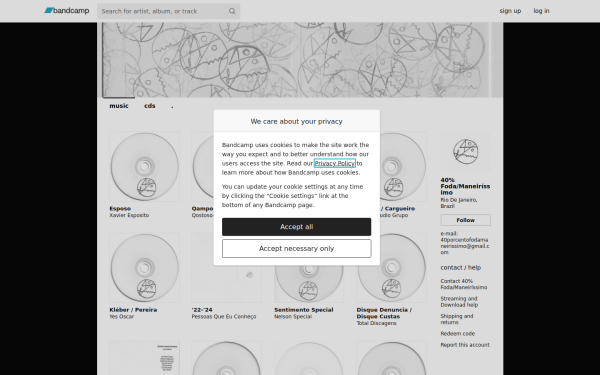Screen dimensions: 600x375
Task: Open Streaming and Download help
Action: point(459,302)
